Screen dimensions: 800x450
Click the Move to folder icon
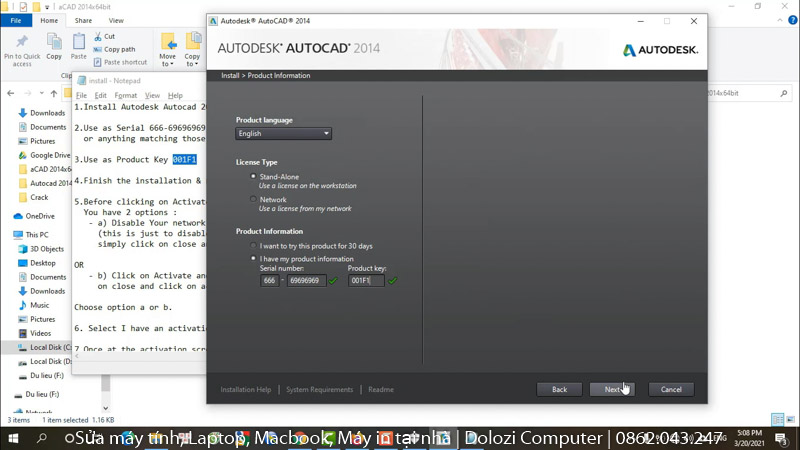pyautogui.click(x=168, y=42)
